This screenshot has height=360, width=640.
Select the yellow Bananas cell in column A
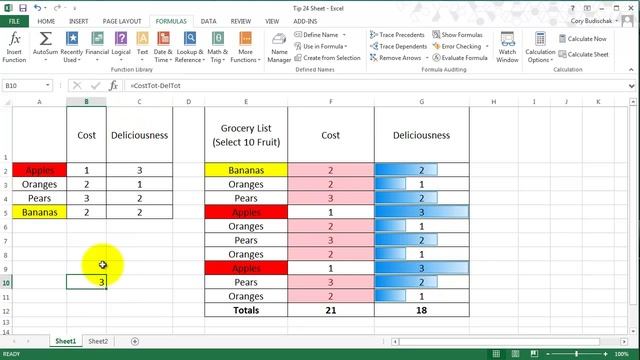click(x=40, y=212)
